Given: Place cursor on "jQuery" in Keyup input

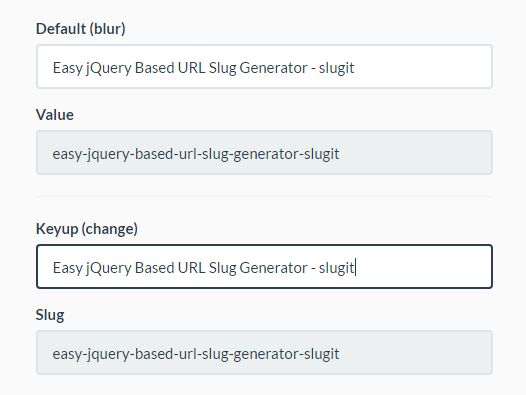Looking at the screenshot, I should 108,268.
